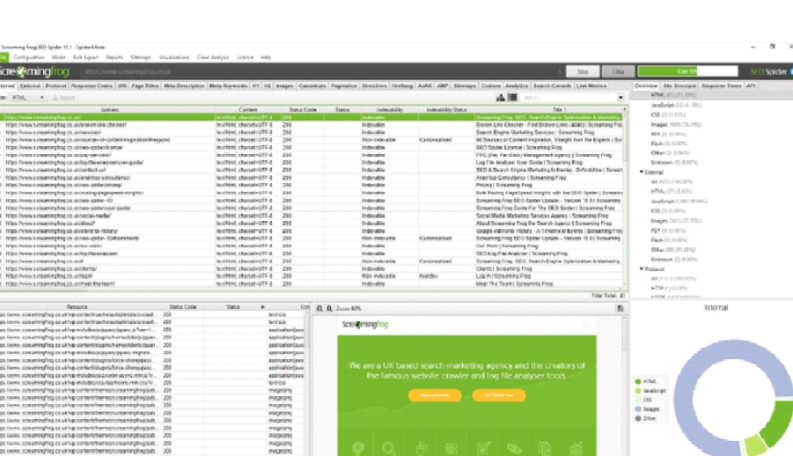Viewport: 793px width, 456px height.
Task: Open the Reports menu
Action: point(114,57)
